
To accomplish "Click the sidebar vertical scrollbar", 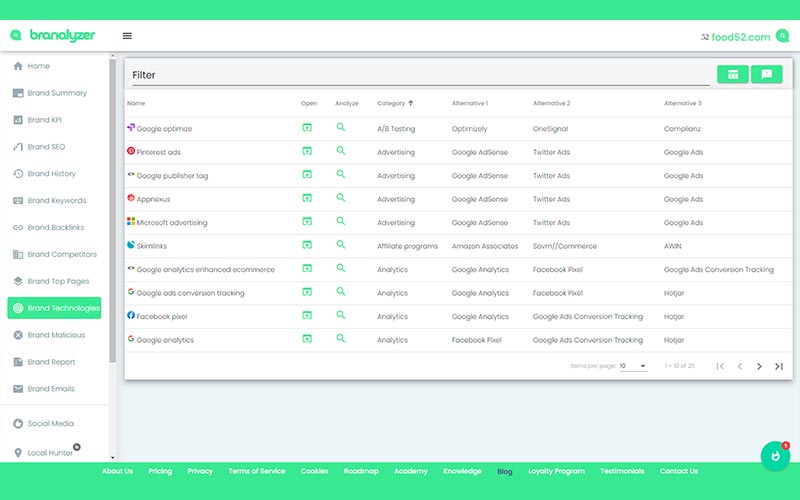I will pos(113,210).
